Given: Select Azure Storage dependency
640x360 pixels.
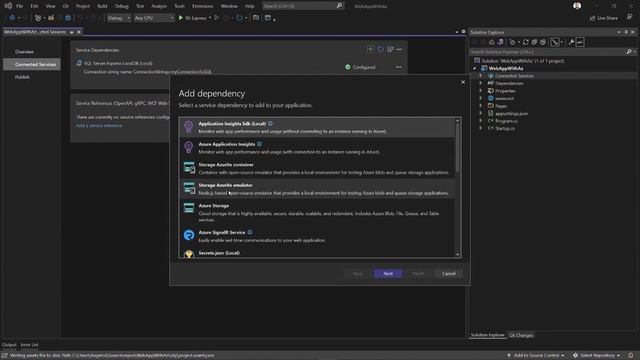Looking at the screenshot, I should click(x=317, y=212).
